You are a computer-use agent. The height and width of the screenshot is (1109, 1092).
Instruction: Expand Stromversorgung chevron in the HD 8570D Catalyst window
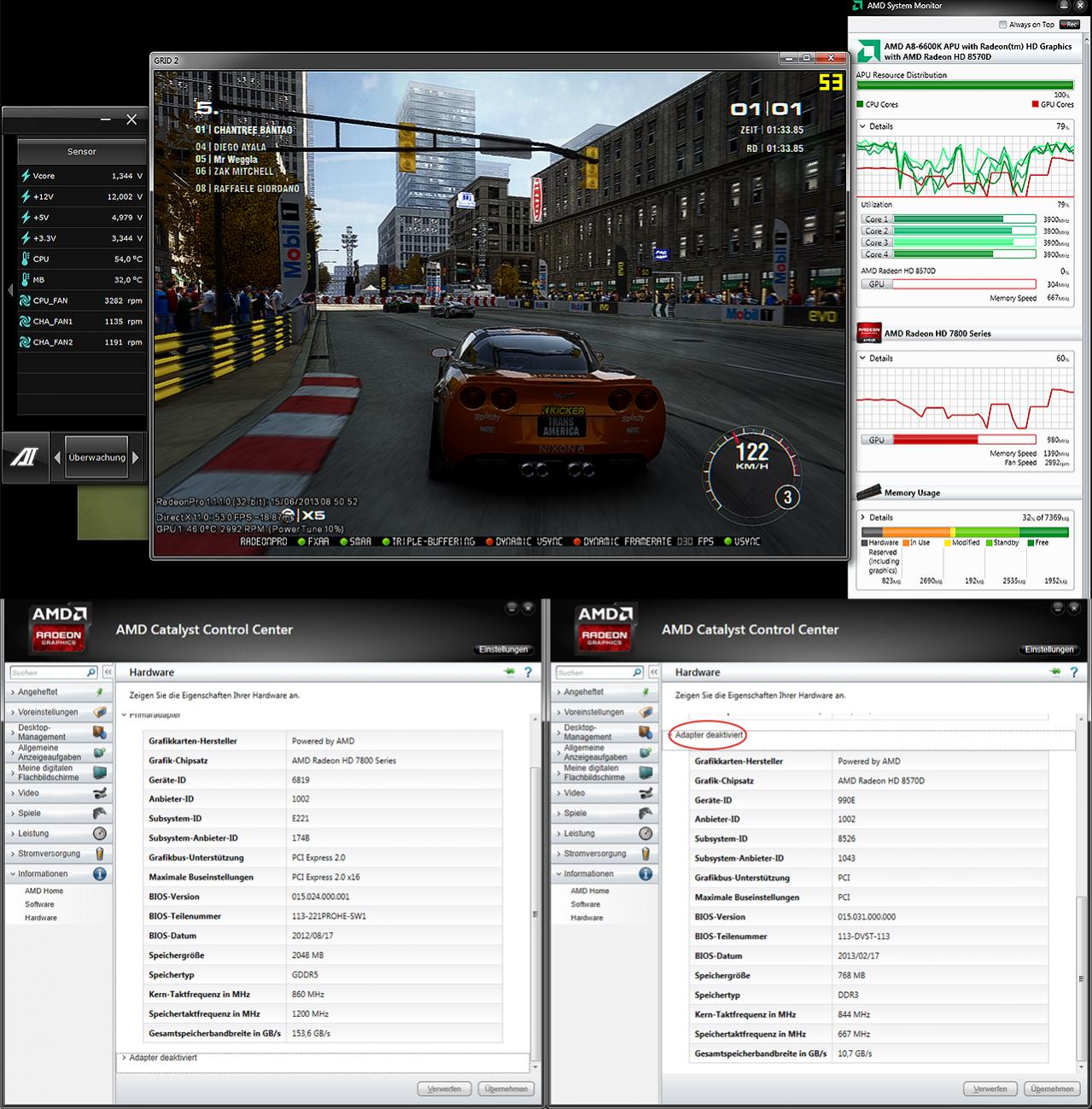[558, 854]
